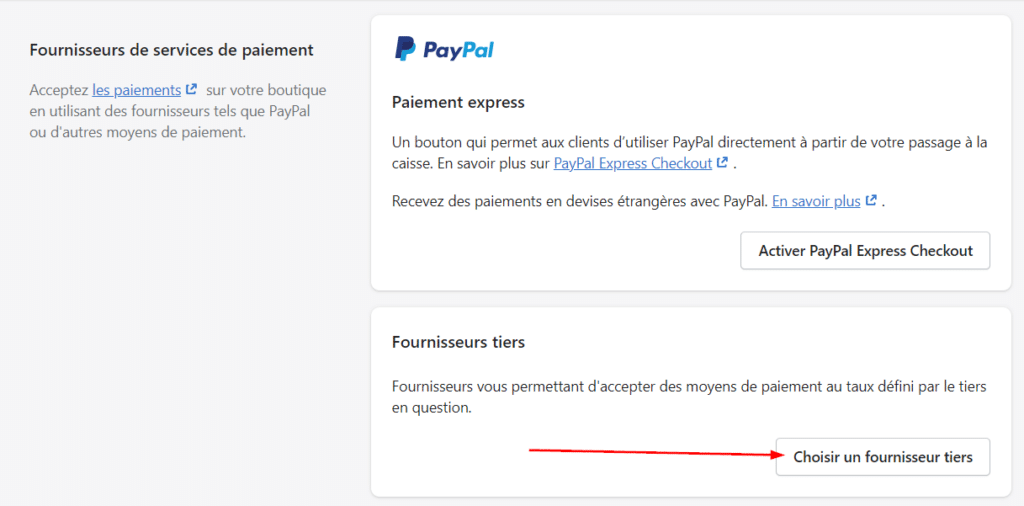
Task: Click the third-party providers description paragraph
Action: 689,397
